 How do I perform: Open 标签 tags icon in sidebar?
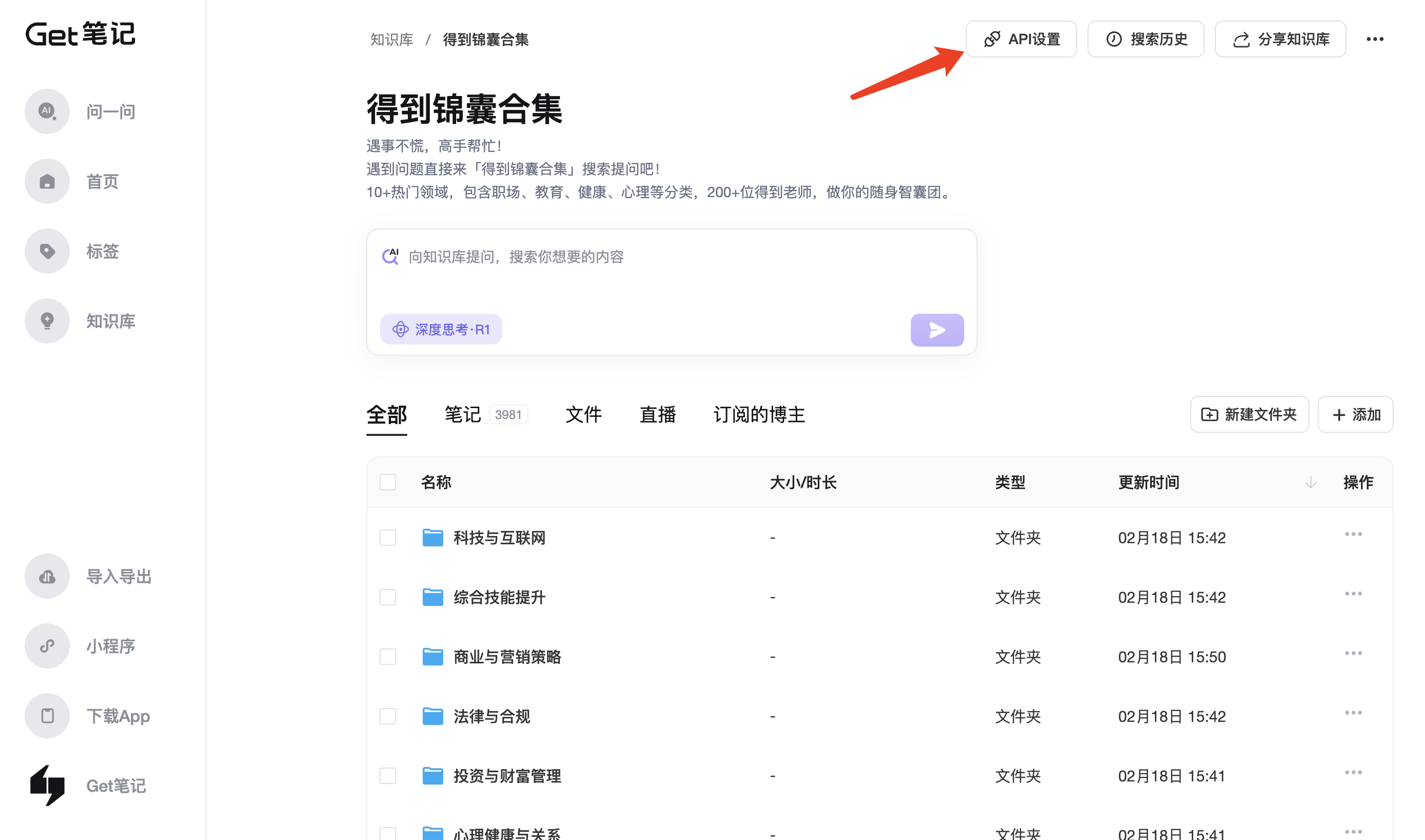point(47,251)
